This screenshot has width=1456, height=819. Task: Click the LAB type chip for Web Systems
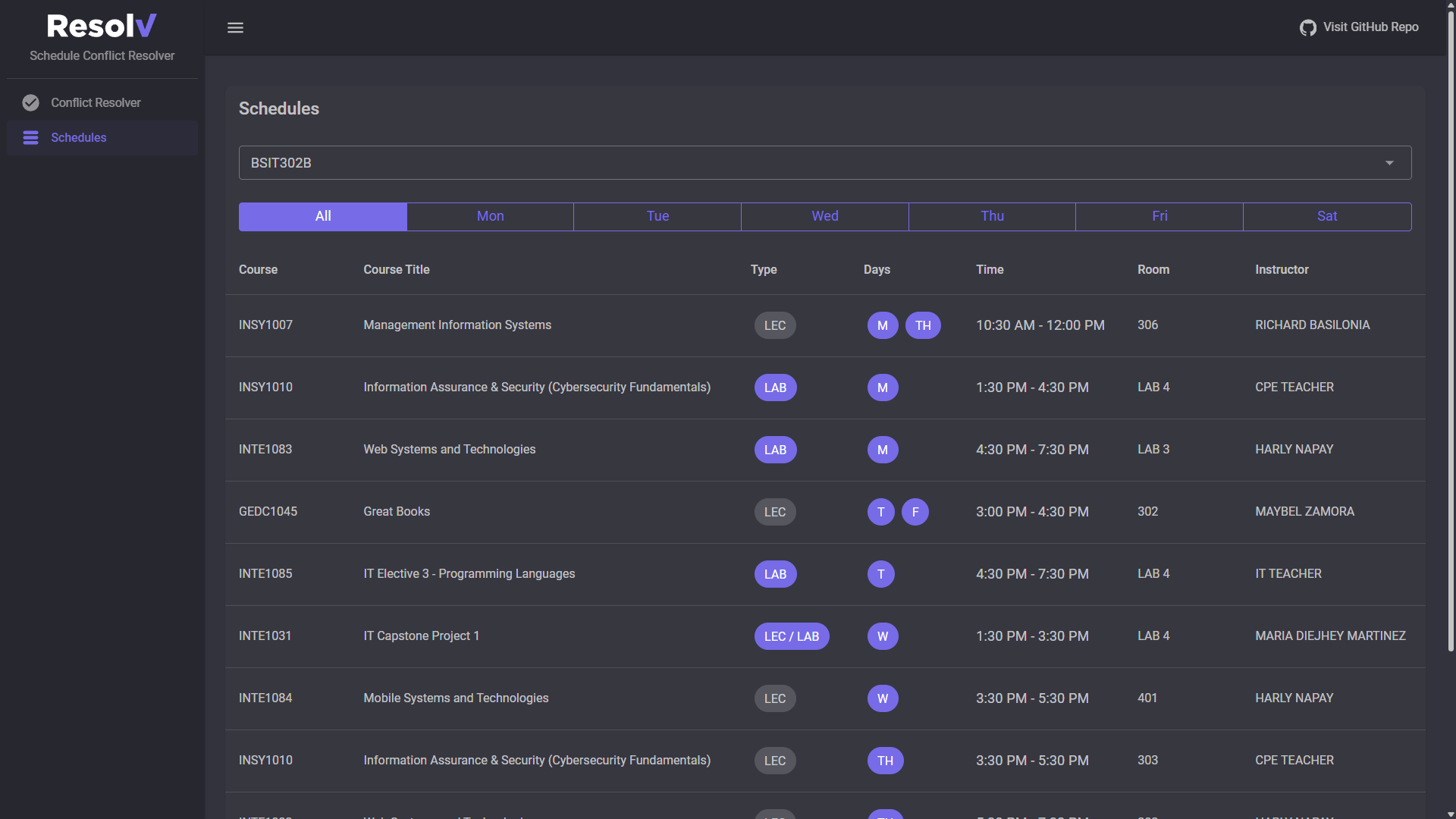click(775, 450)
